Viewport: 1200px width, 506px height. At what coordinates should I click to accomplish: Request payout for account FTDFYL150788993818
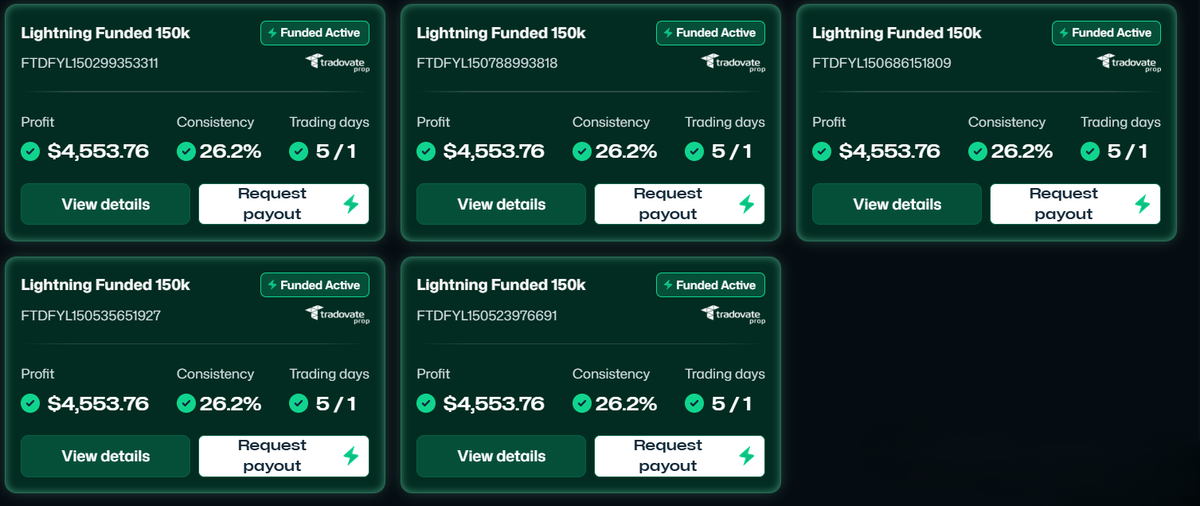(x=680, y=204)
